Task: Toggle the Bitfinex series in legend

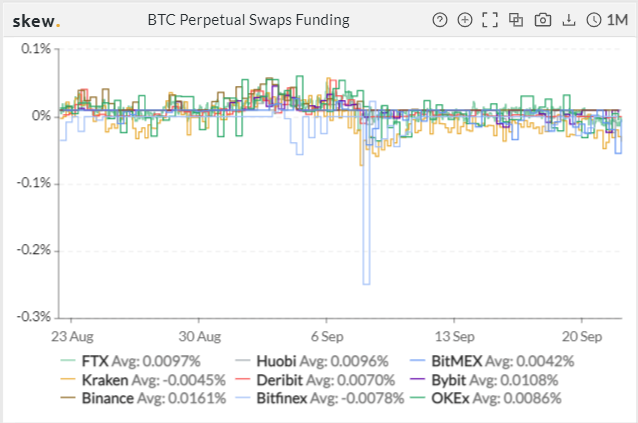Action: tap(320, 398)
